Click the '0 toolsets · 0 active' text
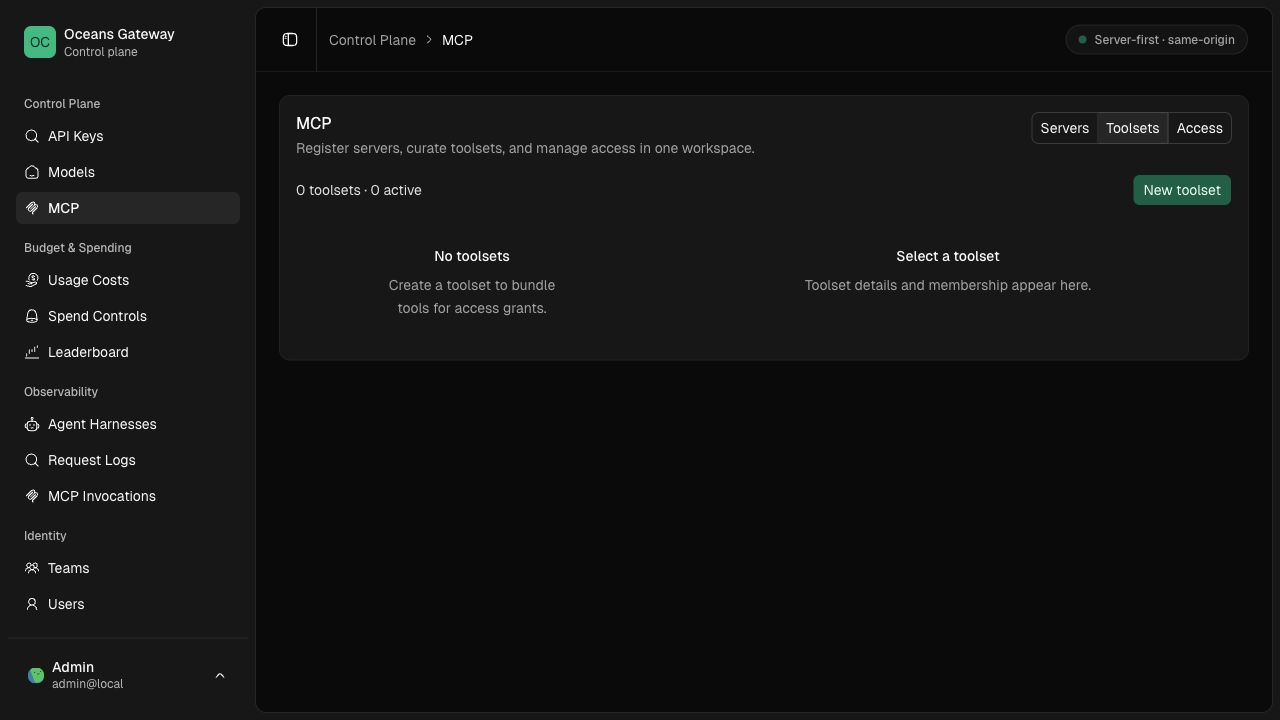Image resolution: width=1280 pixels, height=720 pixels. pyautogui.click(x=359, y=190)
